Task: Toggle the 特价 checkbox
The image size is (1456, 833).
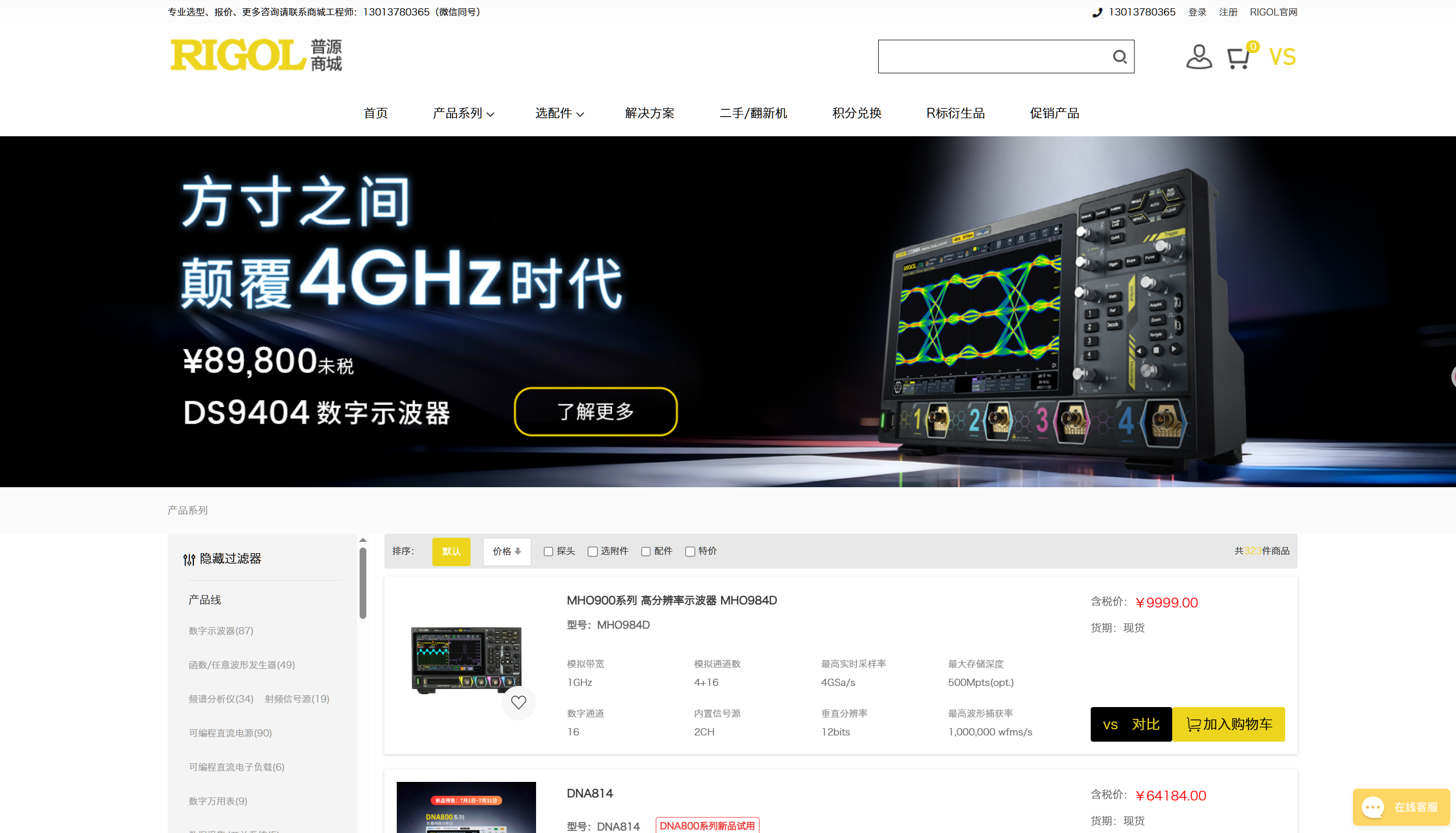Action: [x=690, y=552]
